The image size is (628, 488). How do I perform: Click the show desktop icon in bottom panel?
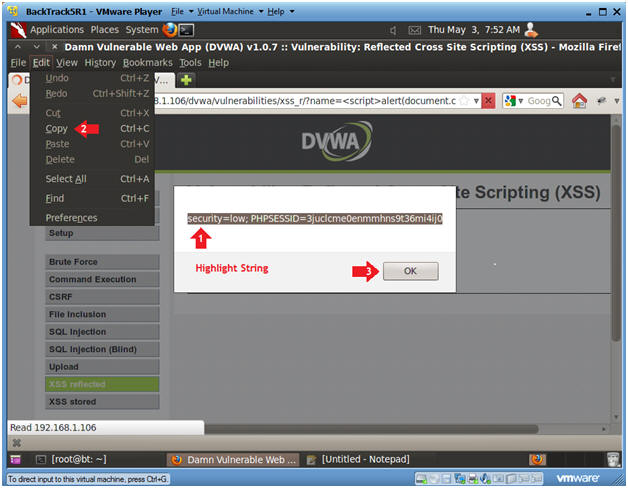pyautogui.click(x=15, y=460)
